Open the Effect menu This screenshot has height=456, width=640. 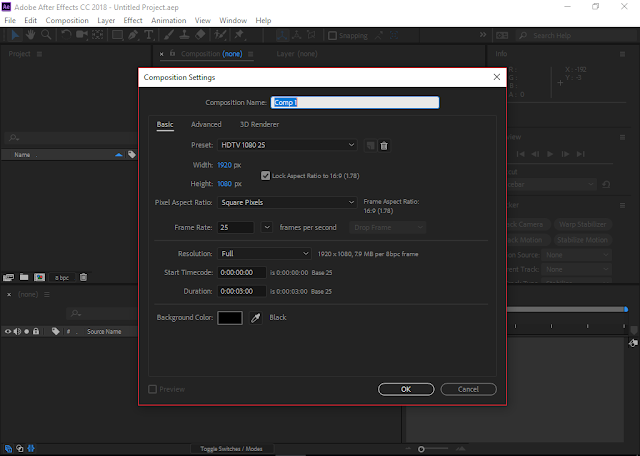[133, 20]
